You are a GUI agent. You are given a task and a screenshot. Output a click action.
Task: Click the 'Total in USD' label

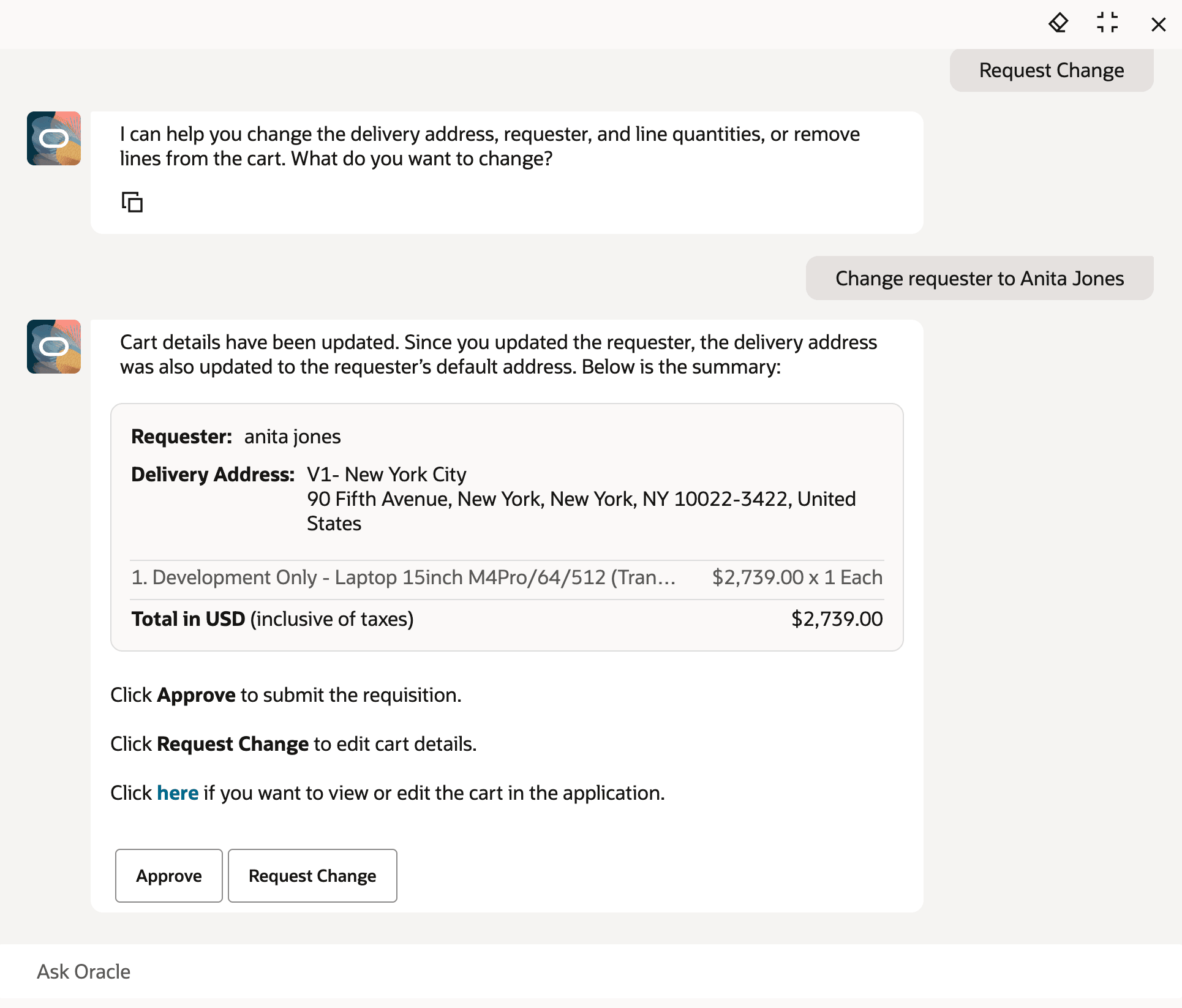pyautogui.click(x=188, y=619)
